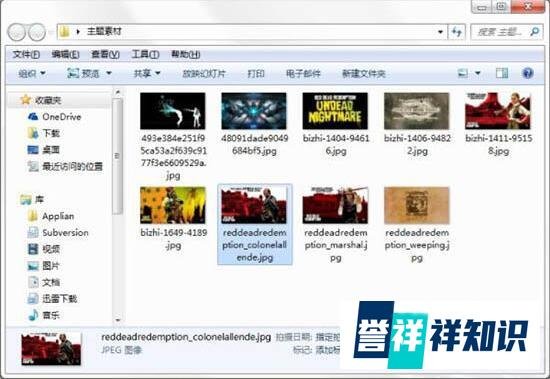Click the 电子邮件 button
Screen dimensions: 550x379
(303, 73)
